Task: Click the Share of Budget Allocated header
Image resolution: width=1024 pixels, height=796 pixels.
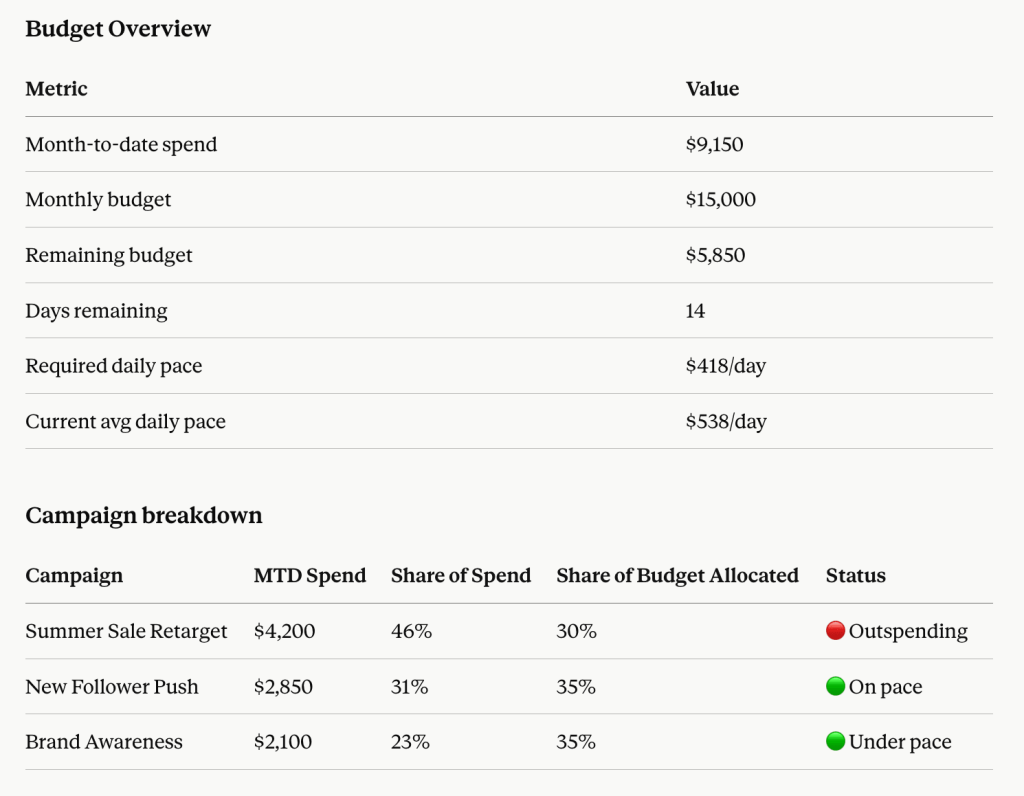Action: click(x=678, y=576)
